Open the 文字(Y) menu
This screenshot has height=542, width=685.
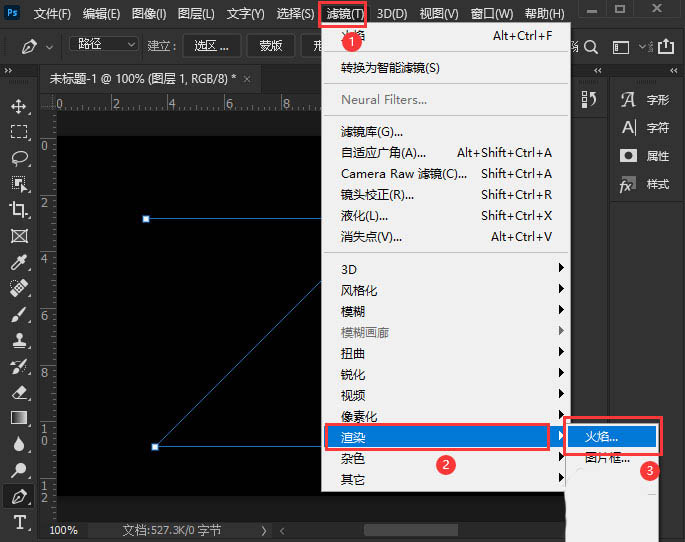coord(246,14)
